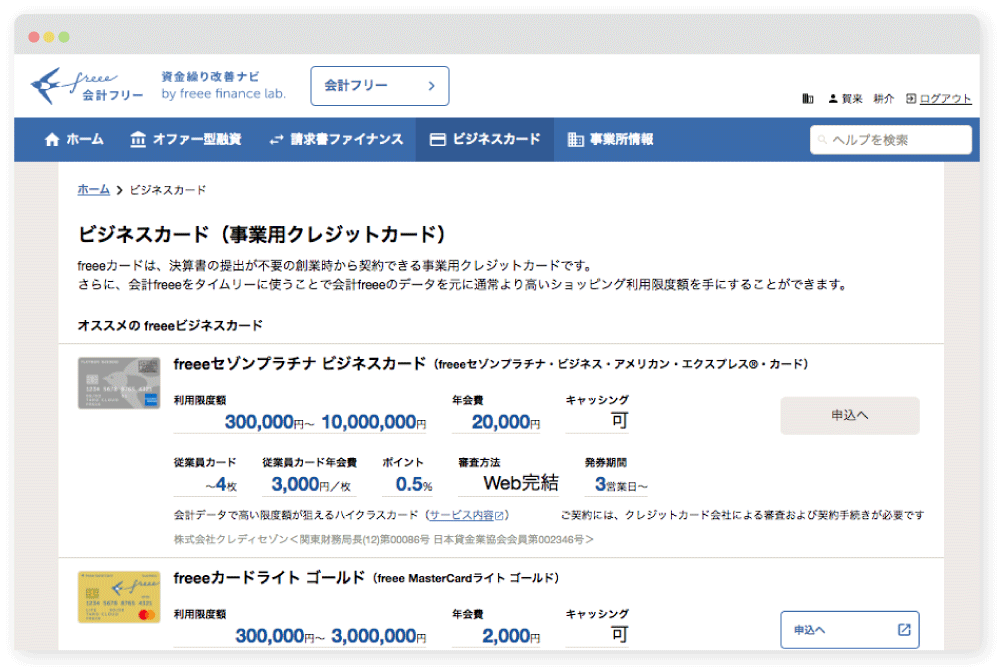The width and height of the screenshot is (1000, 667).
Task: Click the ヘルプを検索 search field
Action: point(890,140)
